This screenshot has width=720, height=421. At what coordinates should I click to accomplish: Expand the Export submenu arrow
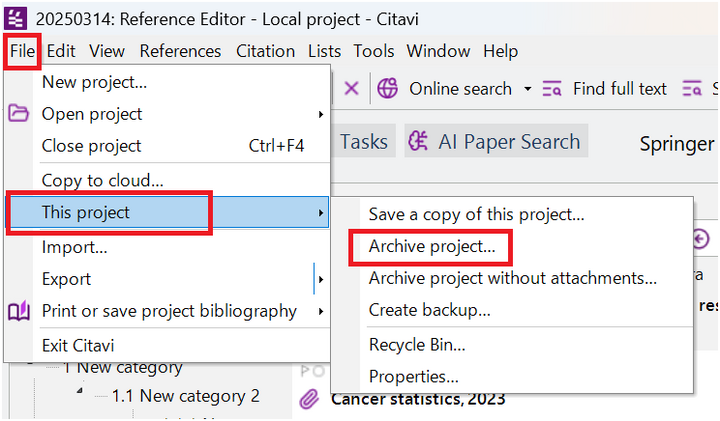tap(321, 279)
